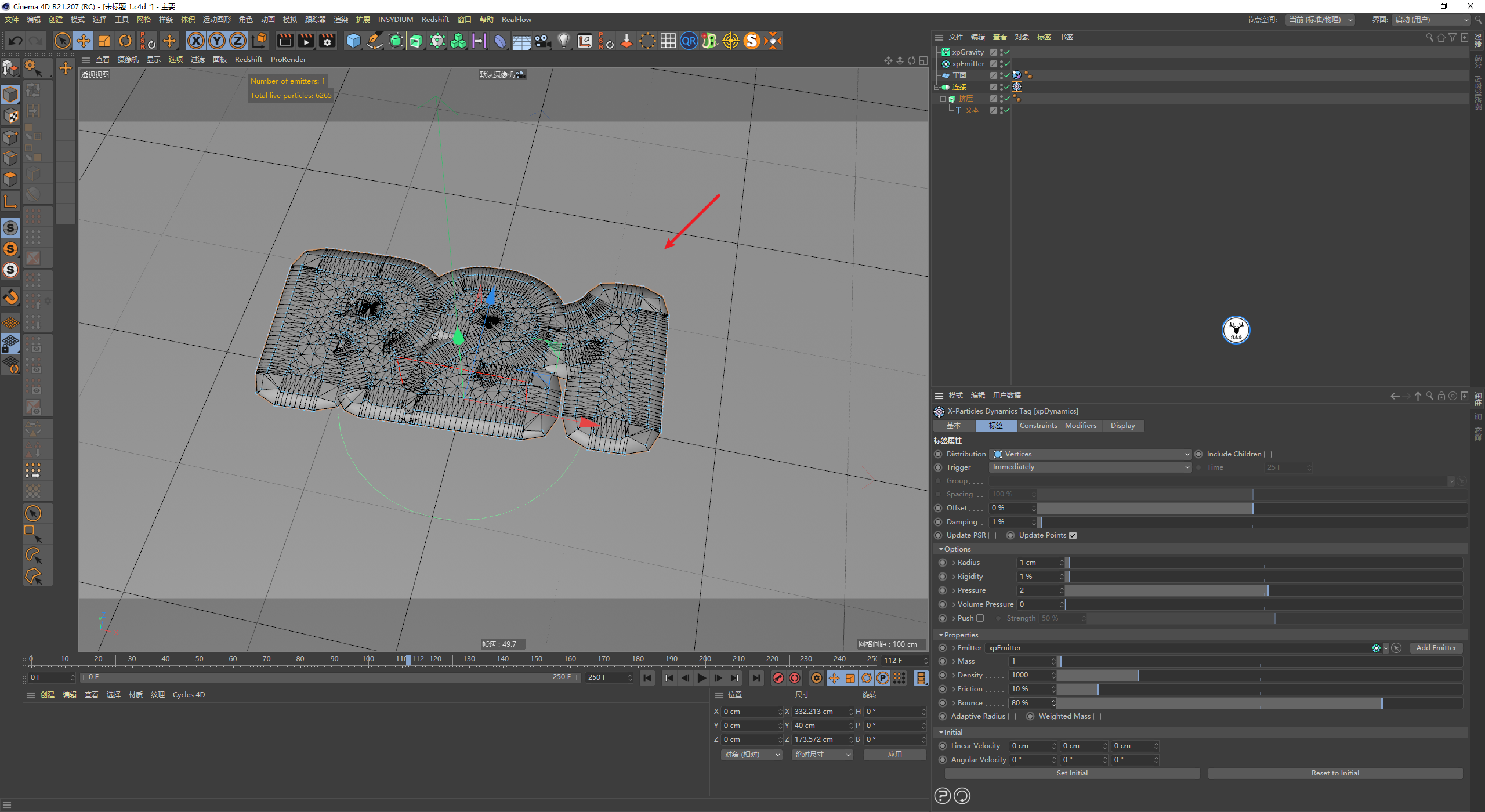Collapse the Options section

941,549
